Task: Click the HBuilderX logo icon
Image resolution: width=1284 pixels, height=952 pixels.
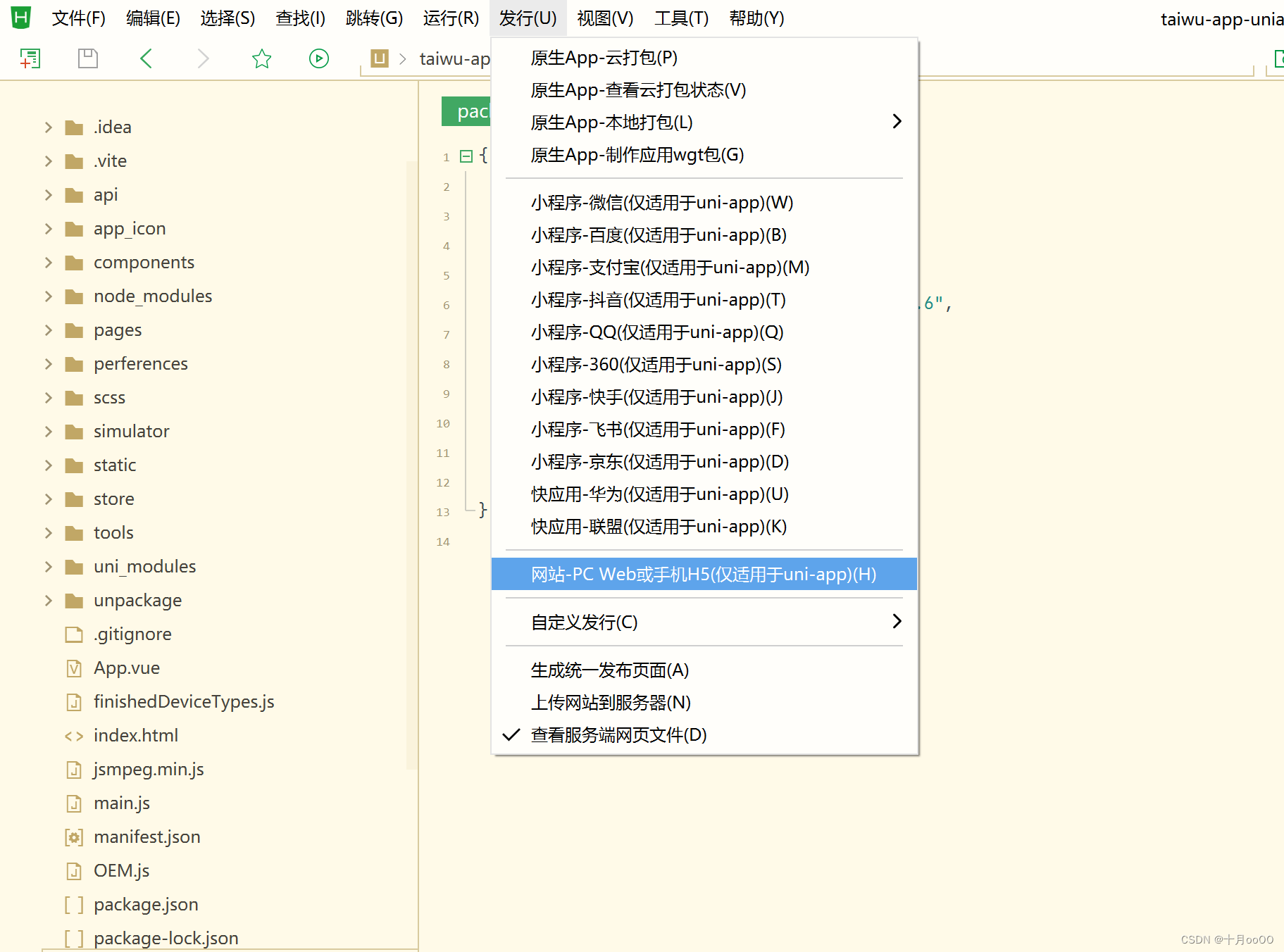Action: point(21,17)
